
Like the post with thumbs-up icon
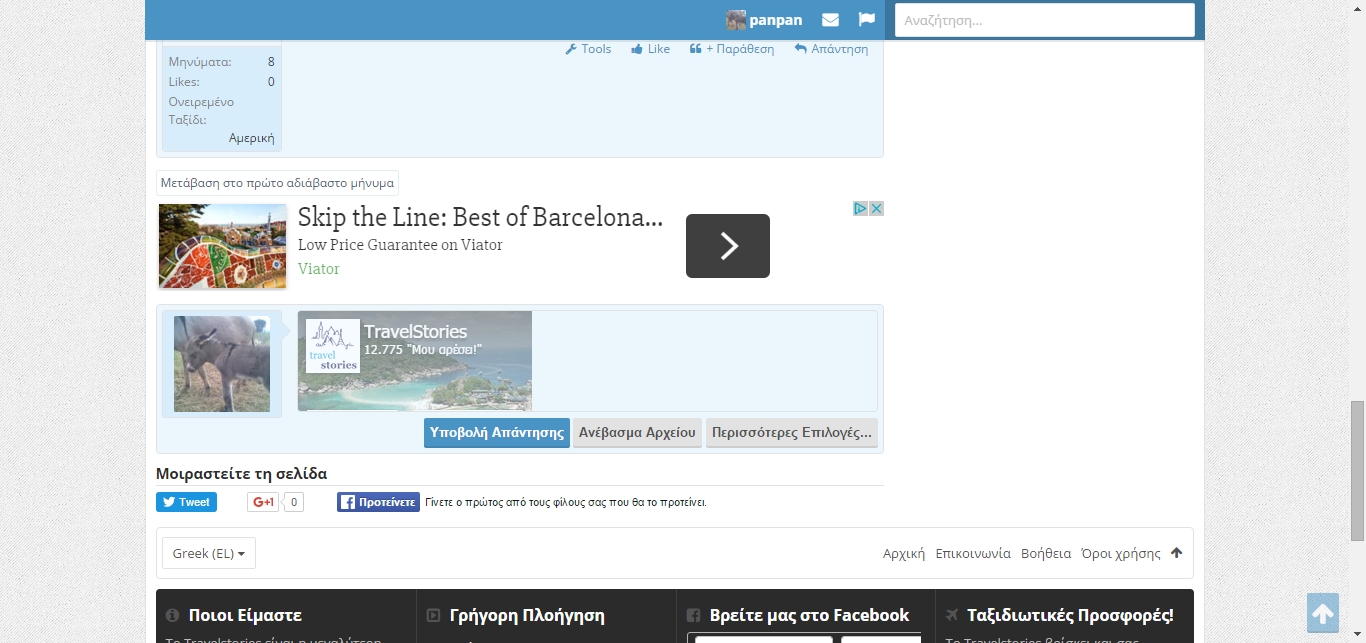[x=650, y=49]
